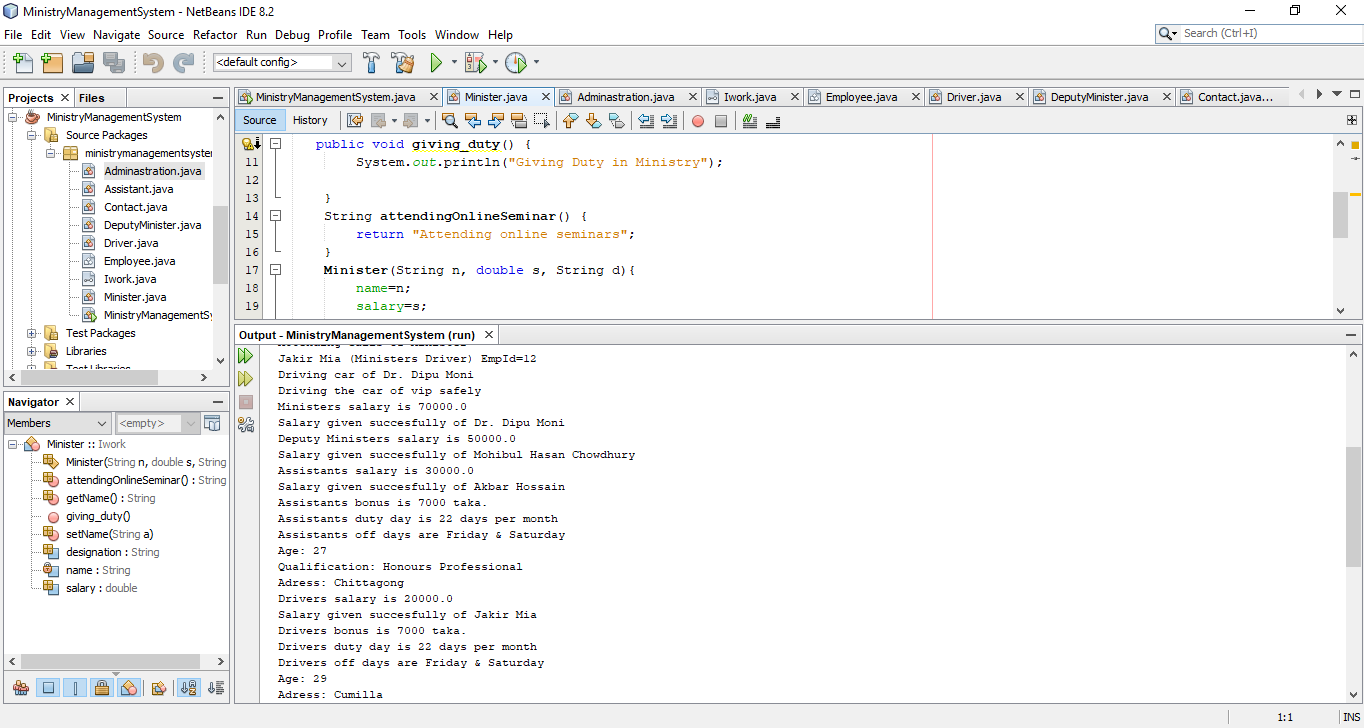1364x728 pixels.
Task: Open the default config dropdown
Action: click(x=342, y=61)
